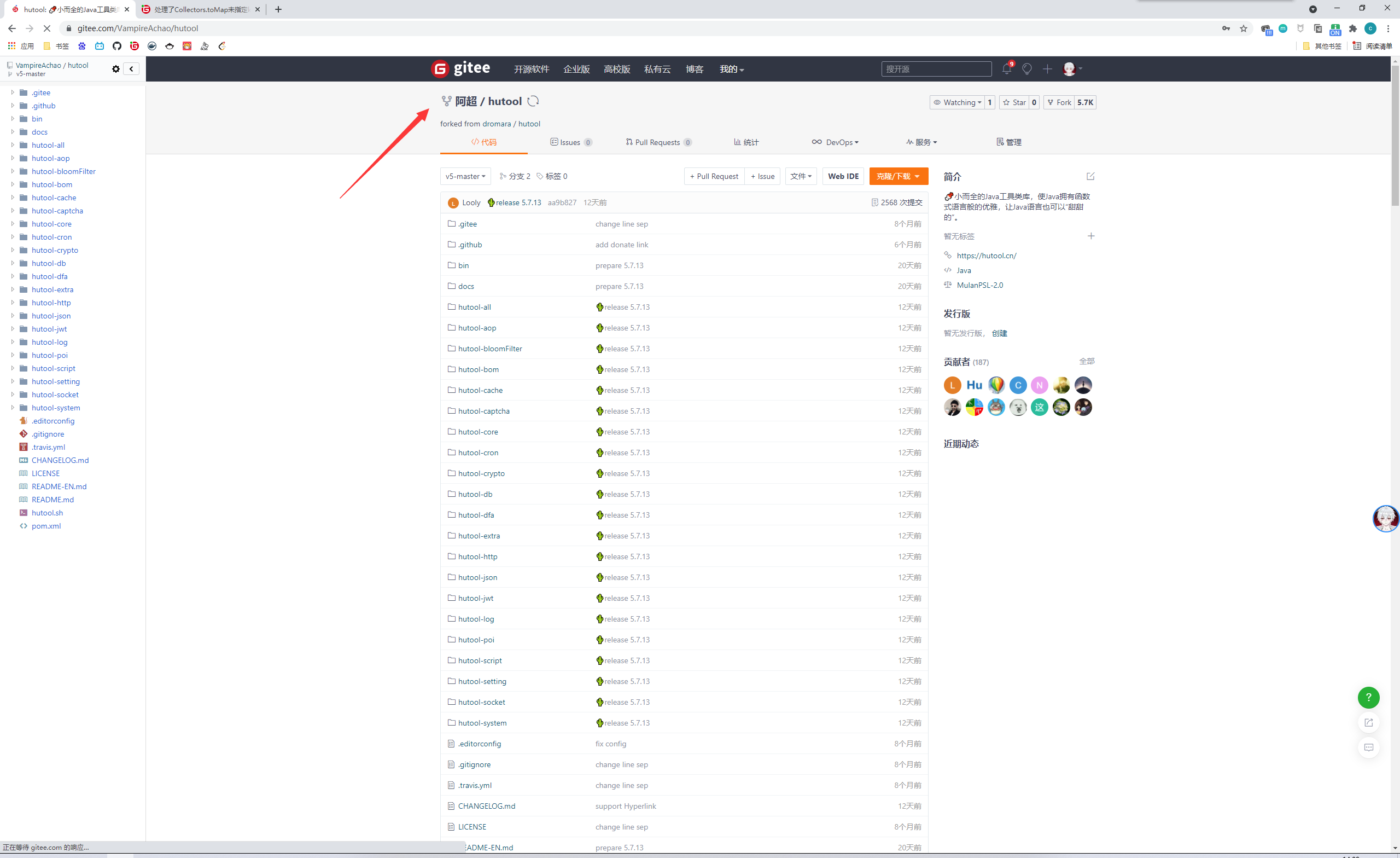Click the edit icon next to 简介

[1090, 176]
